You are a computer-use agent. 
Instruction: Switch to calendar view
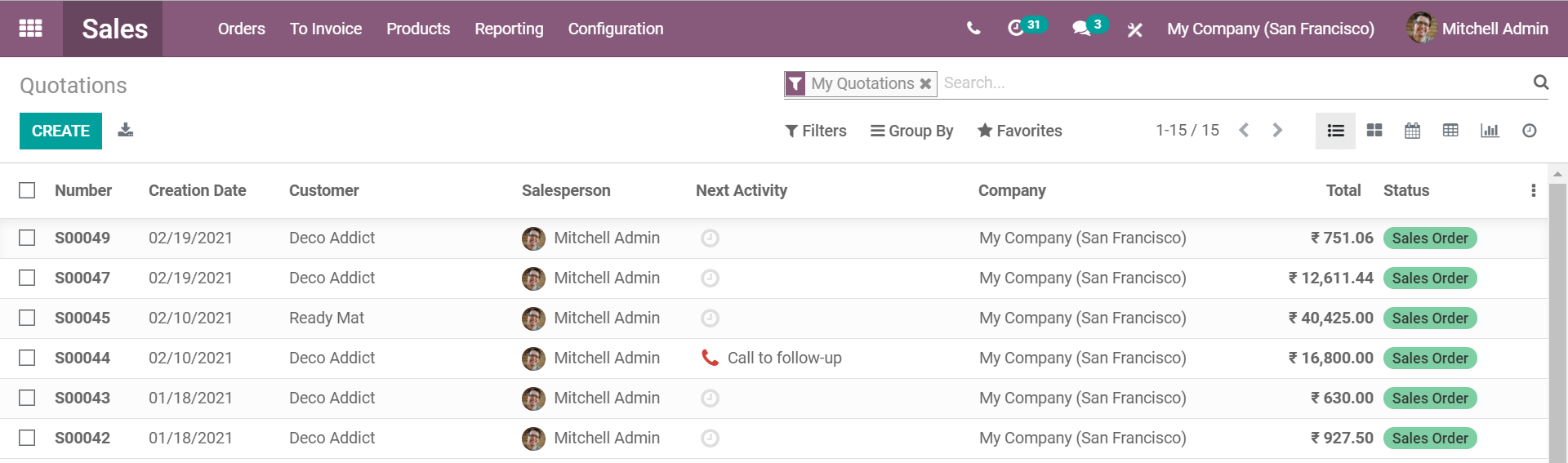pos(1412,131)
